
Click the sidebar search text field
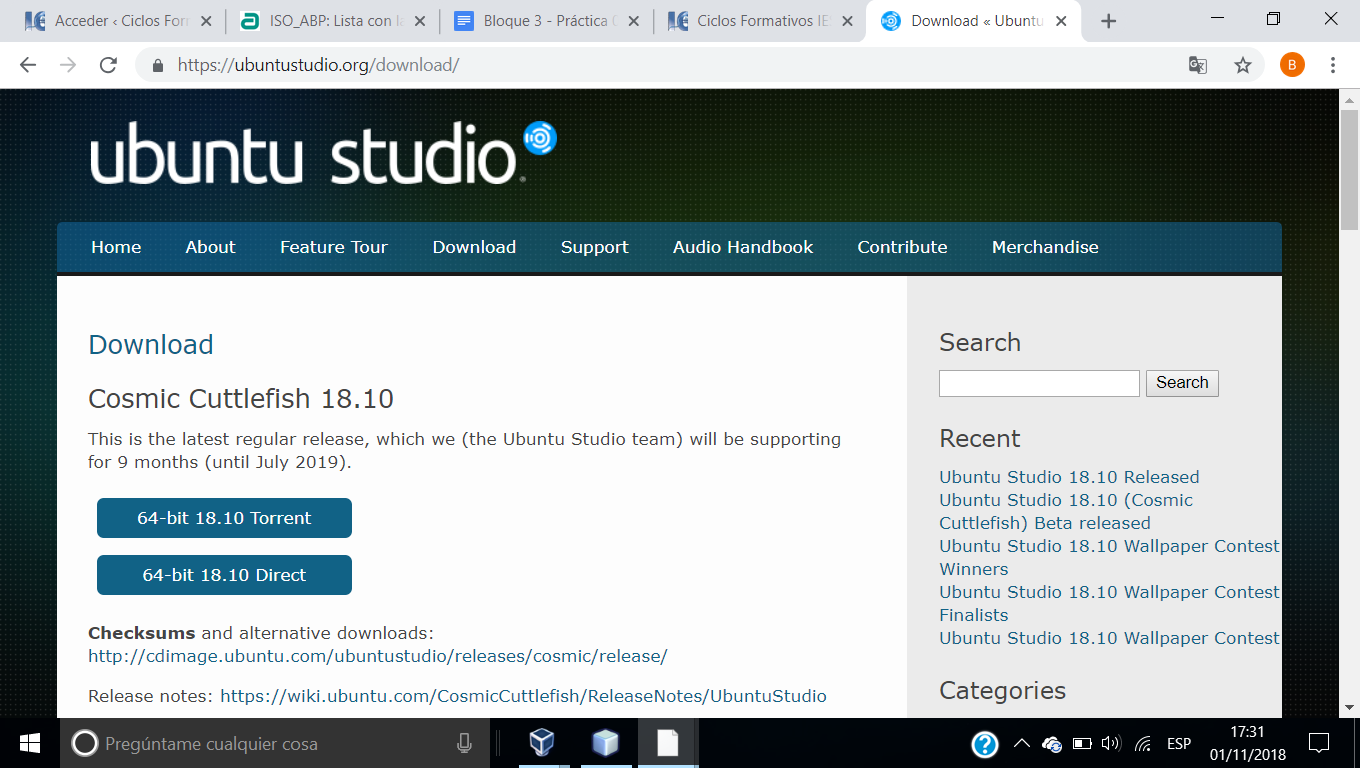click(x=1038, y=383)
